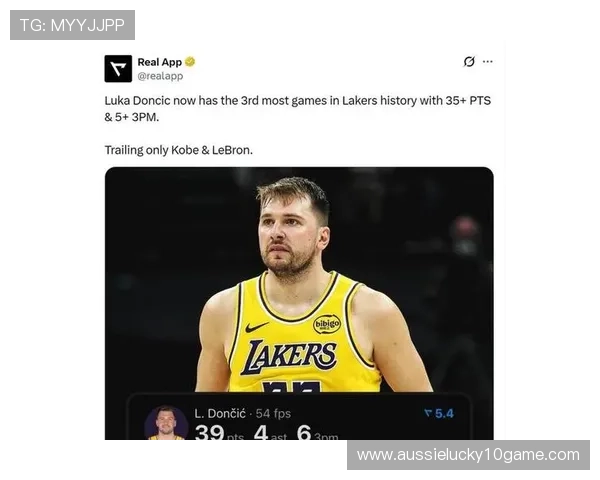The height and width of the screenshot is (480, 600).
Task: Open the @realapp handle link
Action: (x=160, y=76)
